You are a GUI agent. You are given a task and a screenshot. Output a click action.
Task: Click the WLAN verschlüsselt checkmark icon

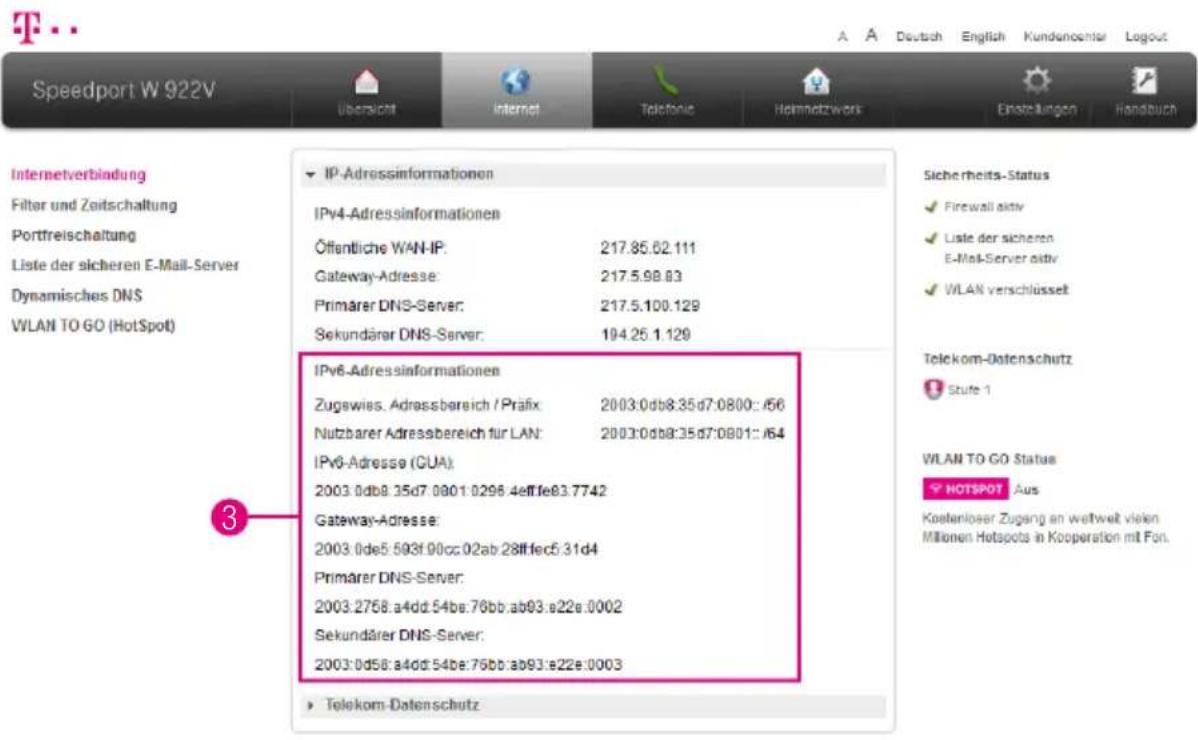(x=931, y=290)
